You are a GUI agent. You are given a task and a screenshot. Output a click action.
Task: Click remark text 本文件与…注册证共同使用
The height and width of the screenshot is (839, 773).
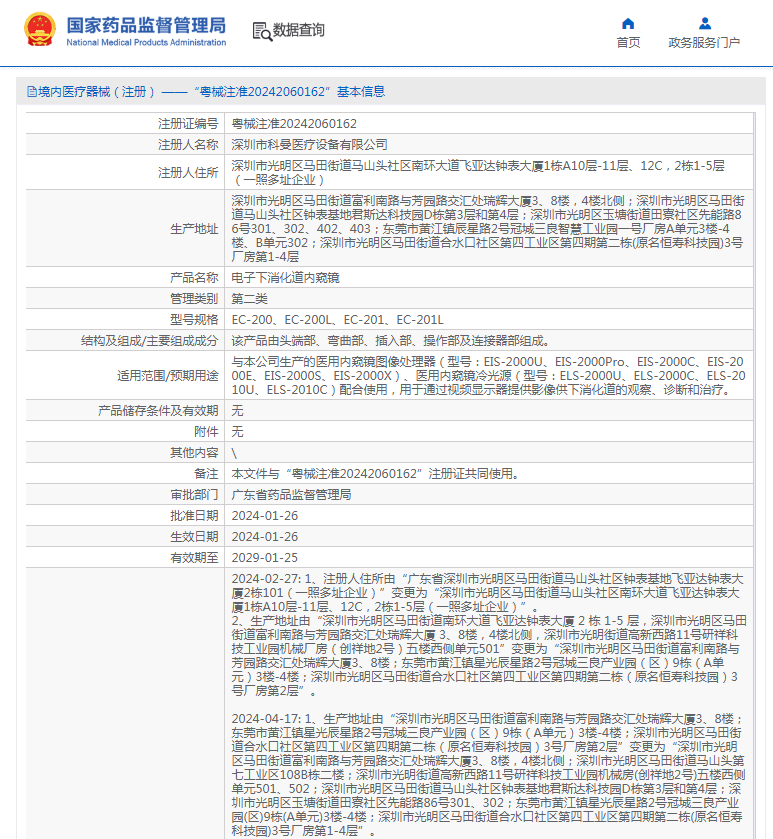(x=376, y=474)
